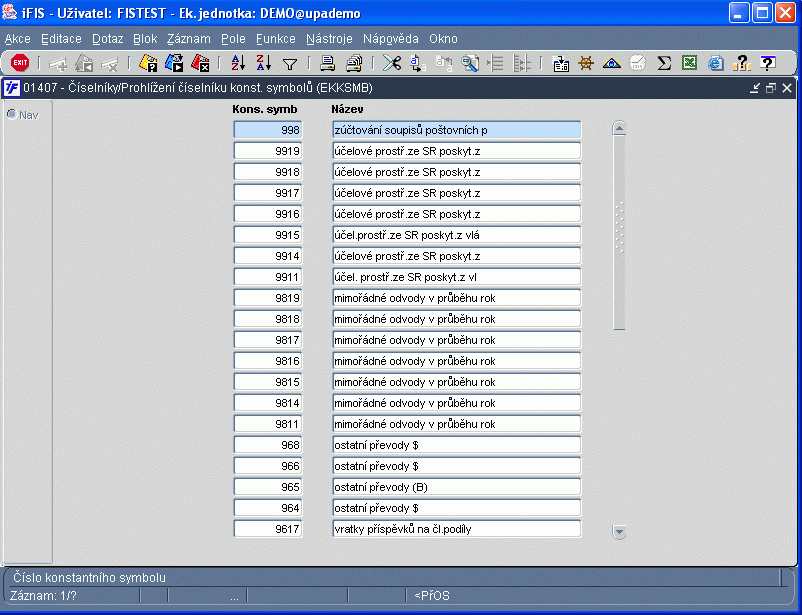Click the multiple printers icon

[x=354, y=63]
